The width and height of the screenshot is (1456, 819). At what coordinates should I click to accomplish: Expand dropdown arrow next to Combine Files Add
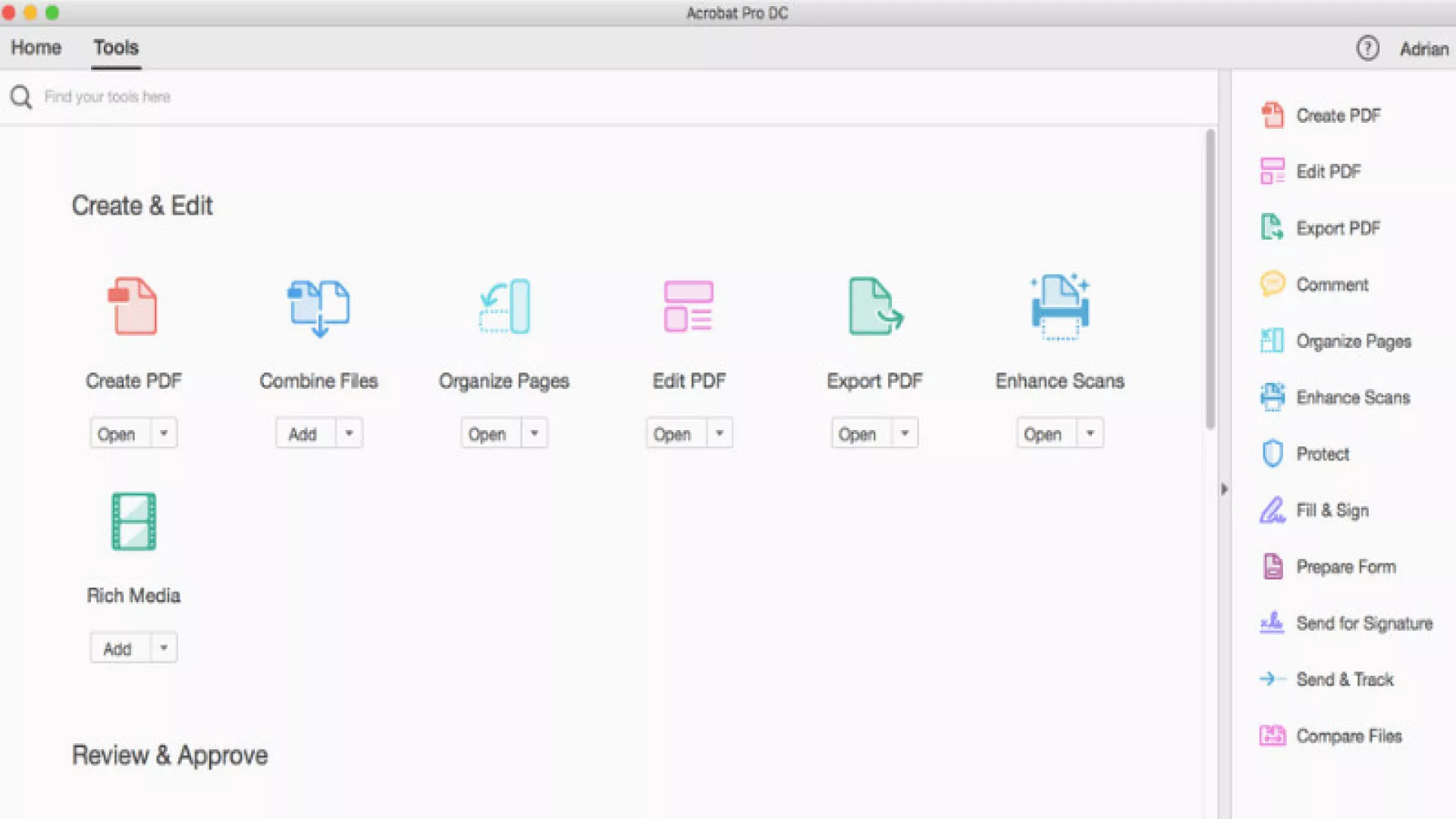pos(349,434)
